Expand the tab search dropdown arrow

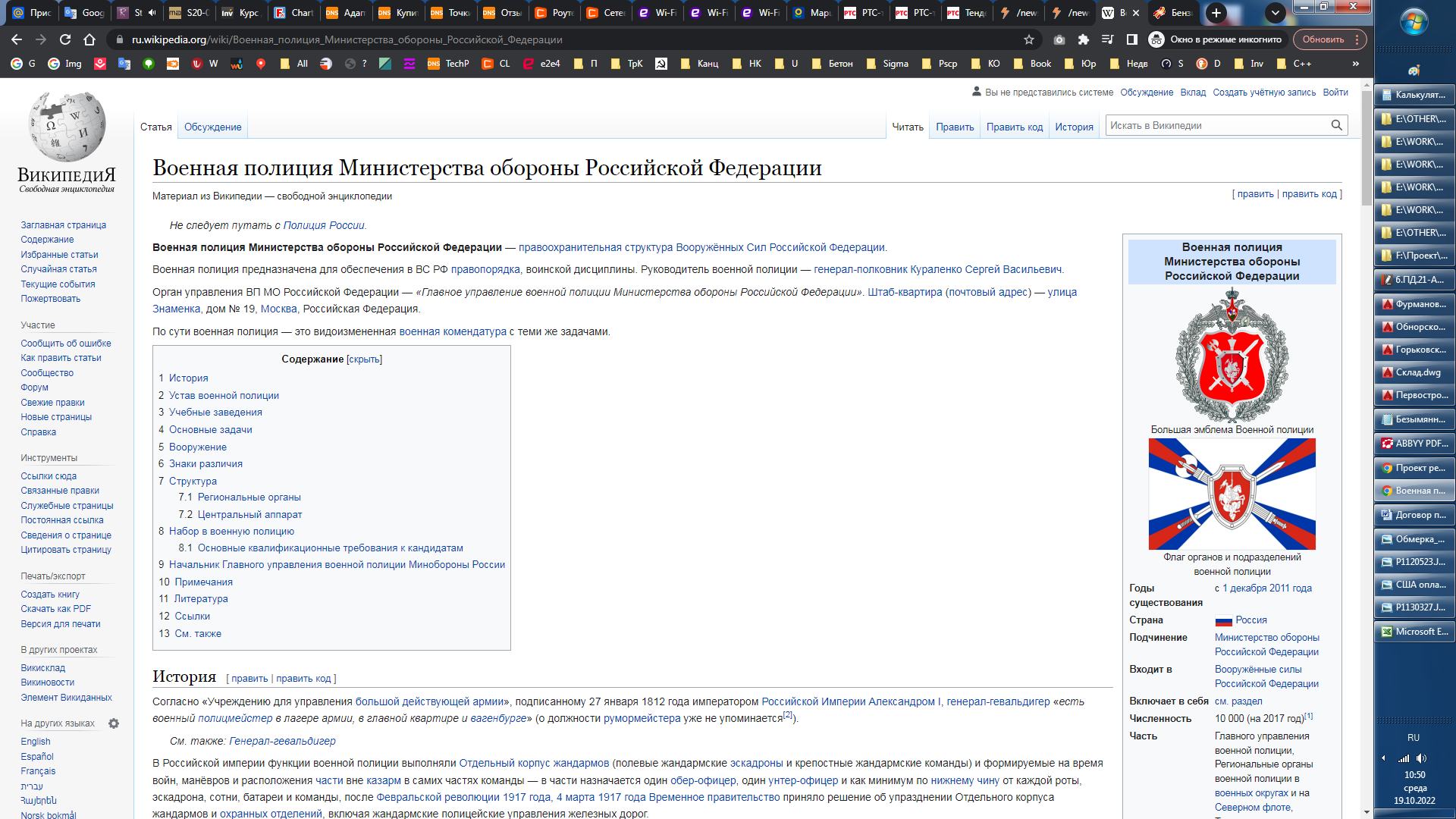tap(1275, 12)
